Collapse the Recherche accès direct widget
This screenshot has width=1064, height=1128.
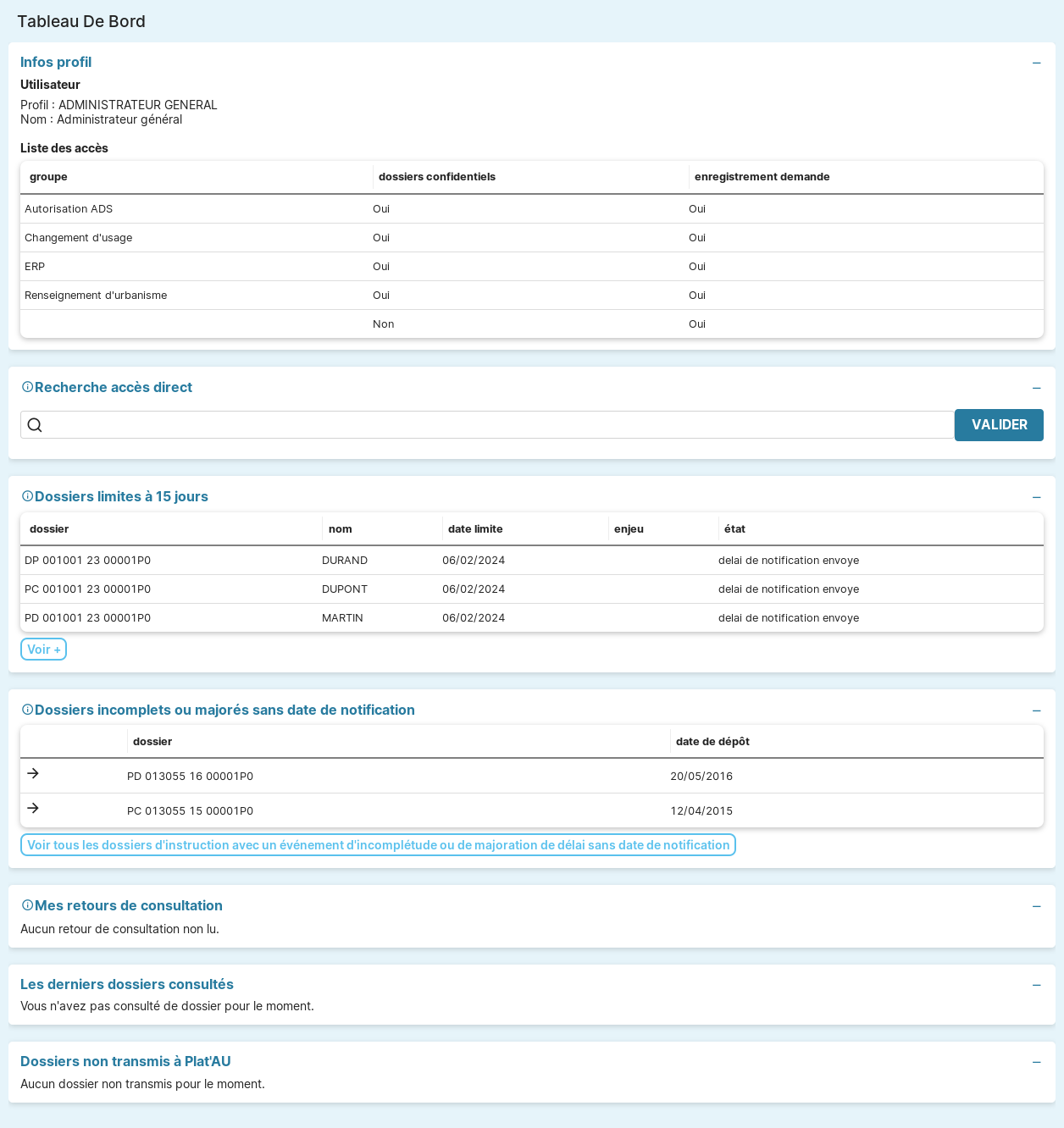[1036, 388]
